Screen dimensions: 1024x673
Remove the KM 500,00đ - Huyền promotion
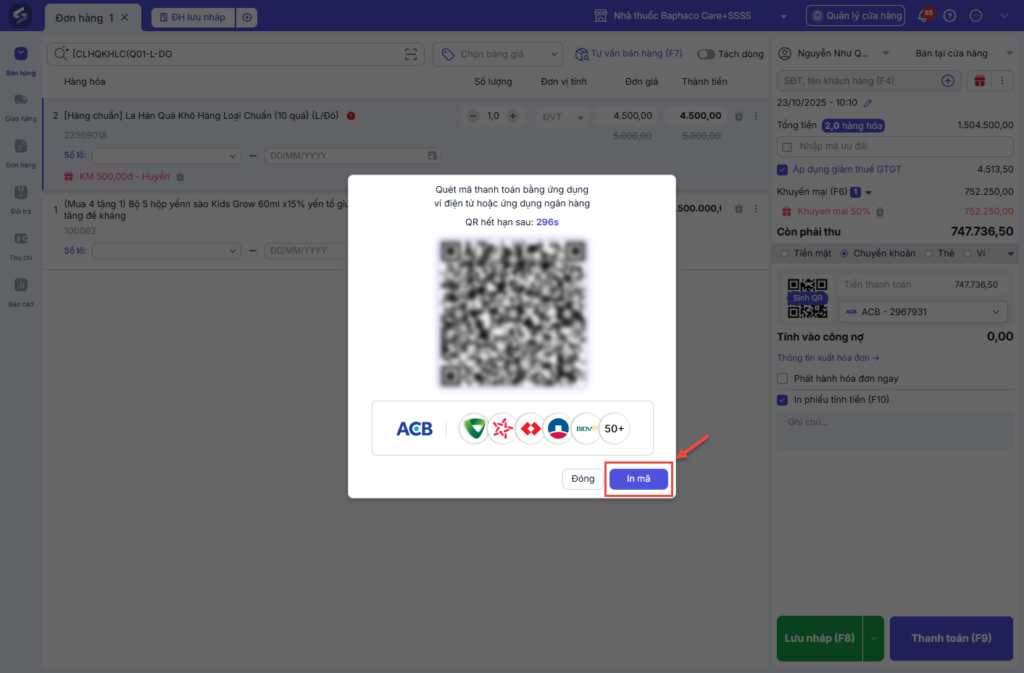[x=180, y=177]
